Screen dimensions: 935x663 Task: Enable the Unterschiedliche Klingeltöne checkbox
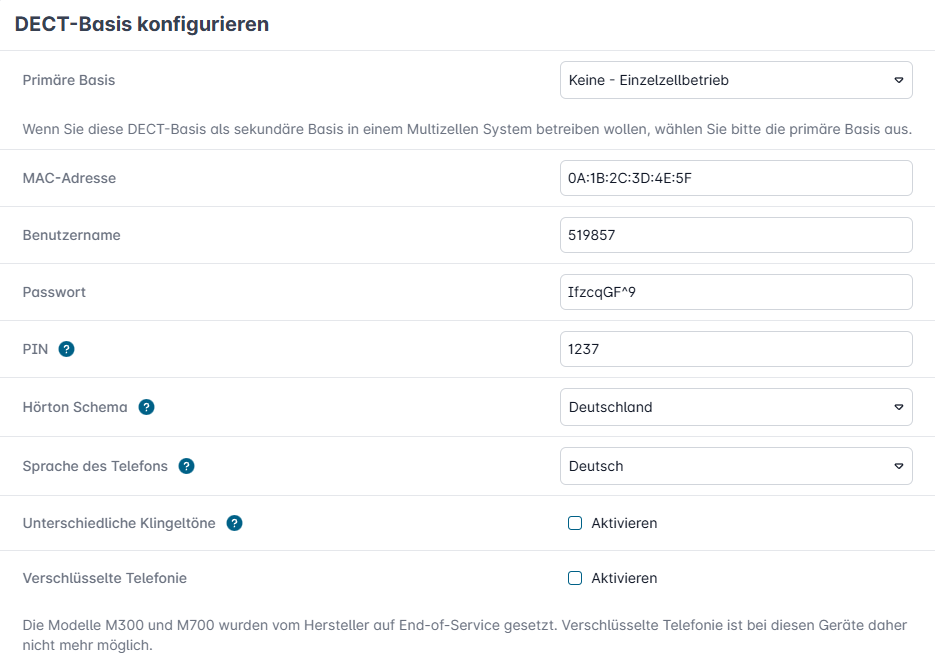tap(575, 523)
